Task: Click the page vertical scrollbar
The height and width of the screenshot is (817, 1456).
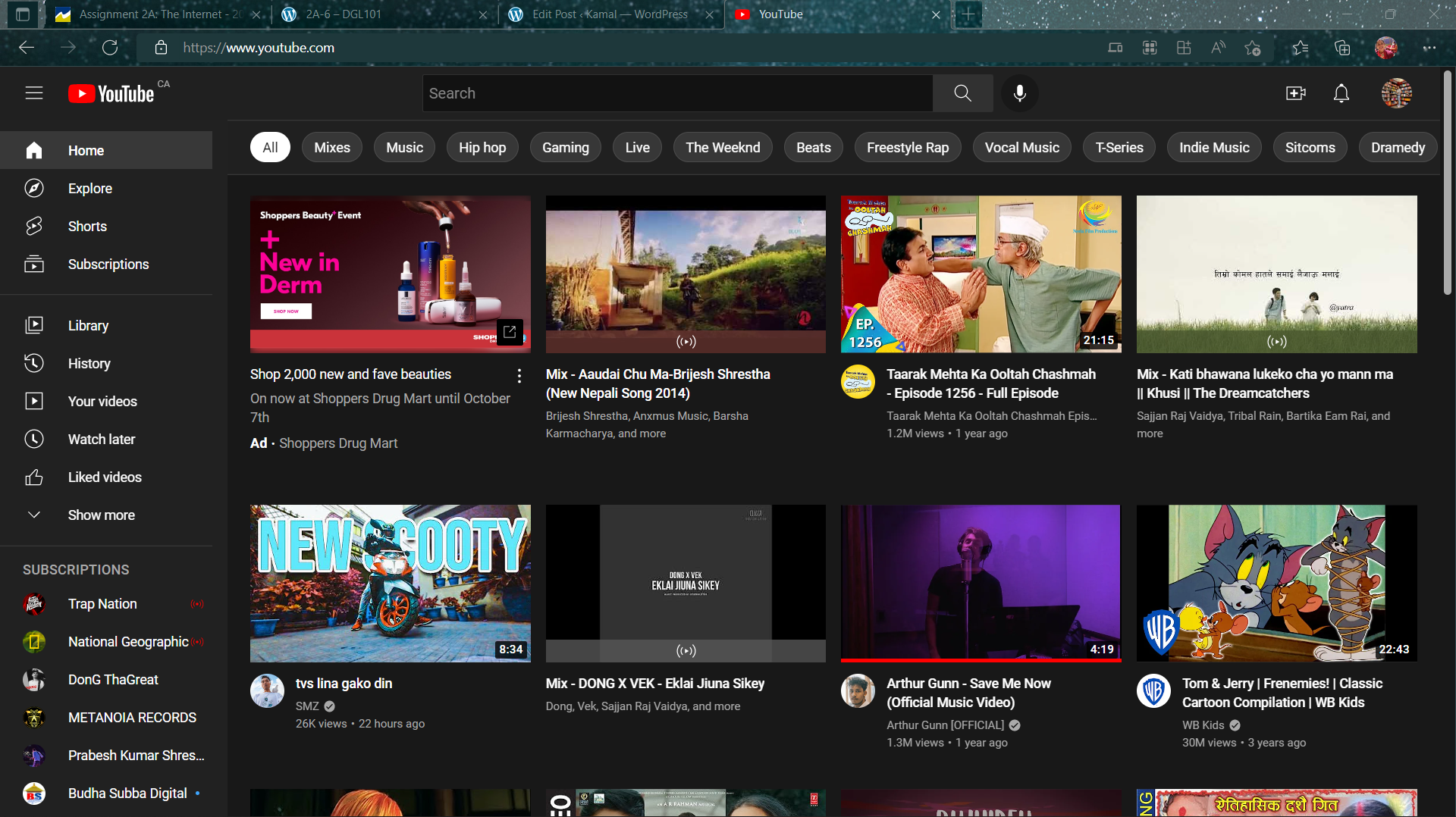Action: point(1447,182)
